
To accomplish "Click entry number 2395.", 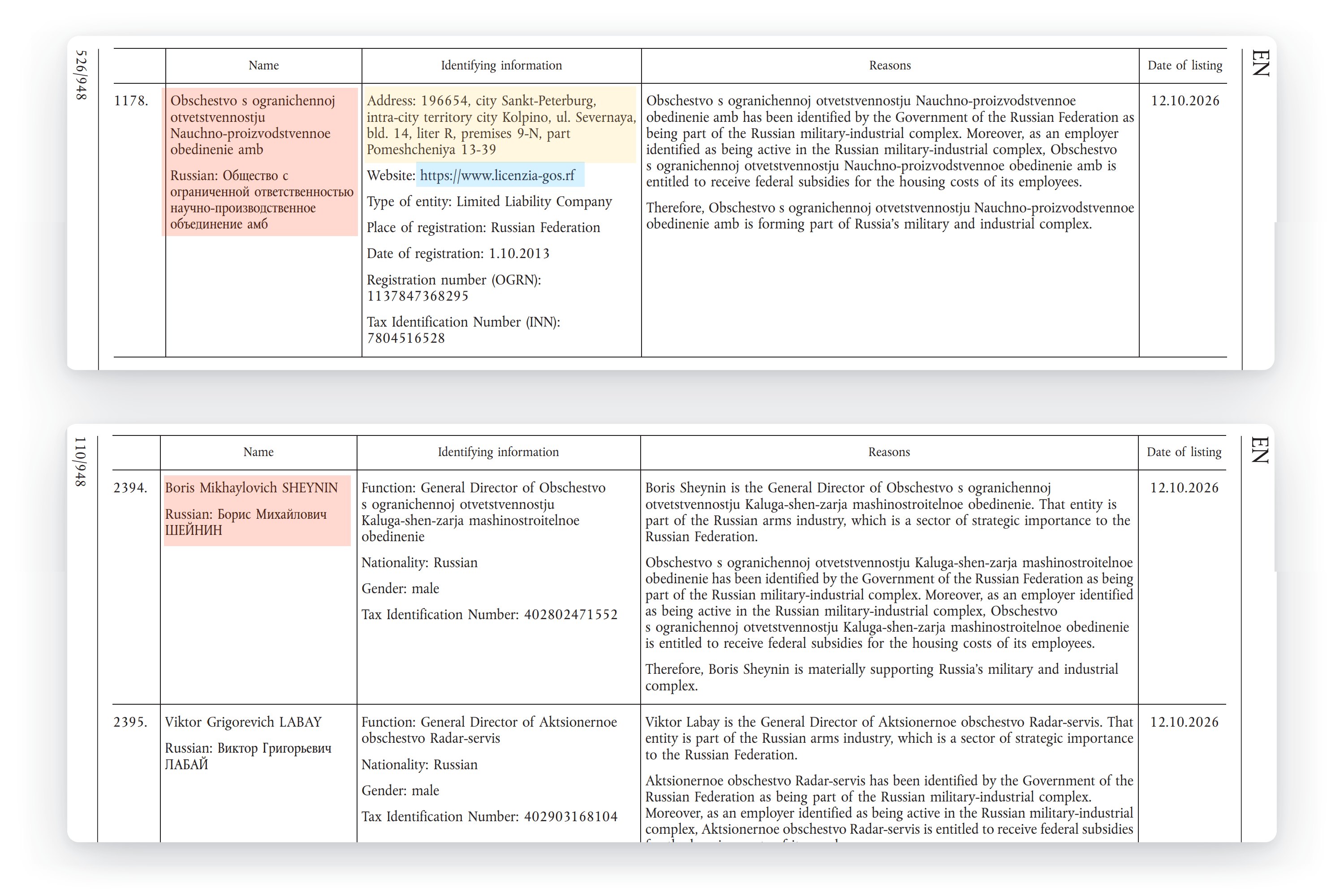I will pos(130,722).
